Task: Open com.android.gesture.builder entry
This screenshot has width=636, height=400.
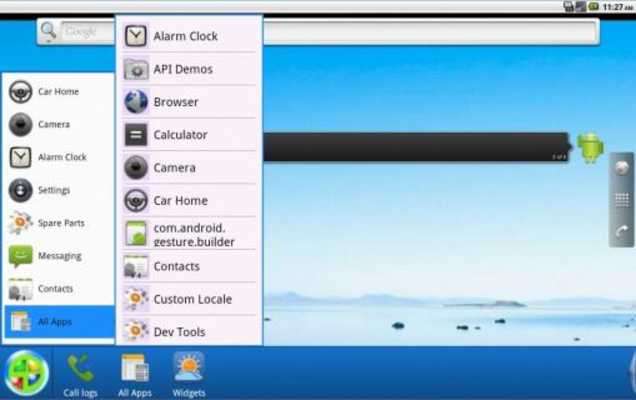Action: coord(189,234)
